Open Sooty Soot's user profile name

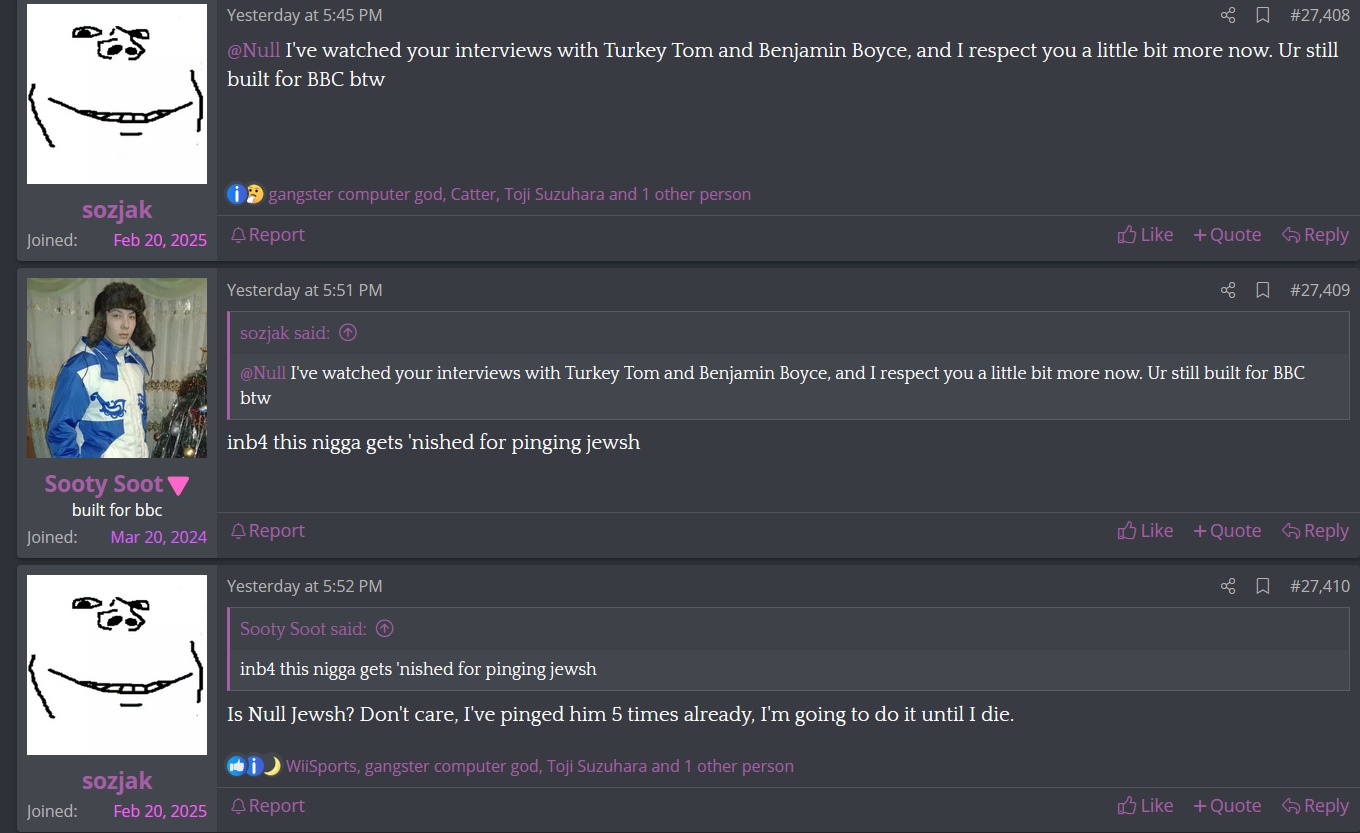coord(104,484)
